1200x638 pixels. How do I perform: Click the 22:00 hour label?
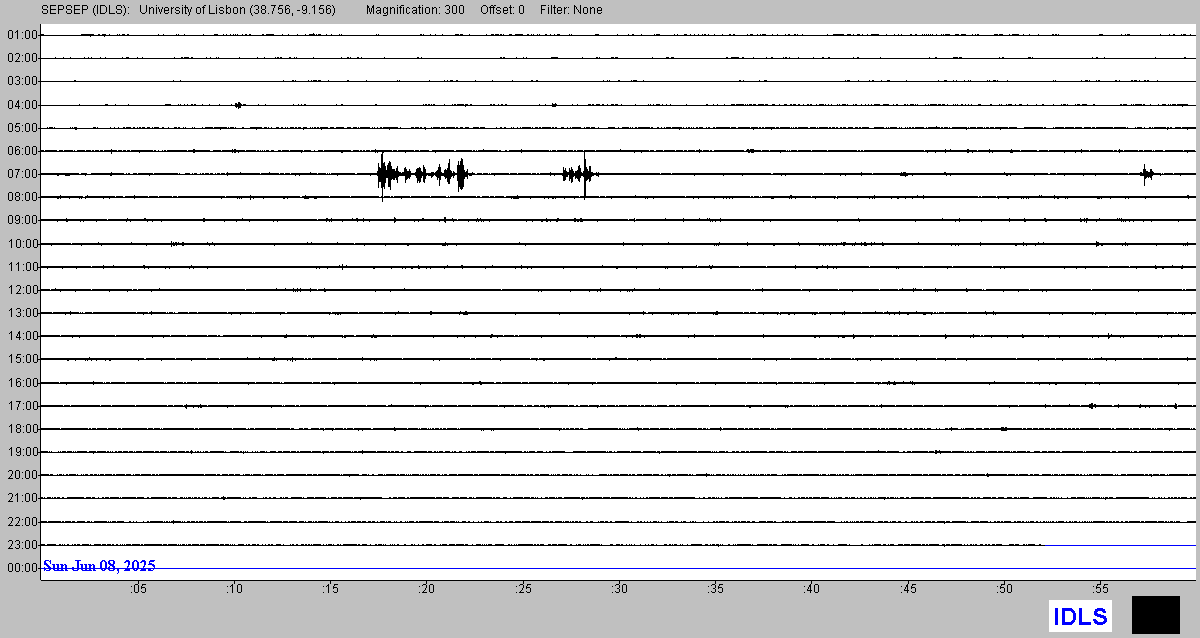coord(22,522)
